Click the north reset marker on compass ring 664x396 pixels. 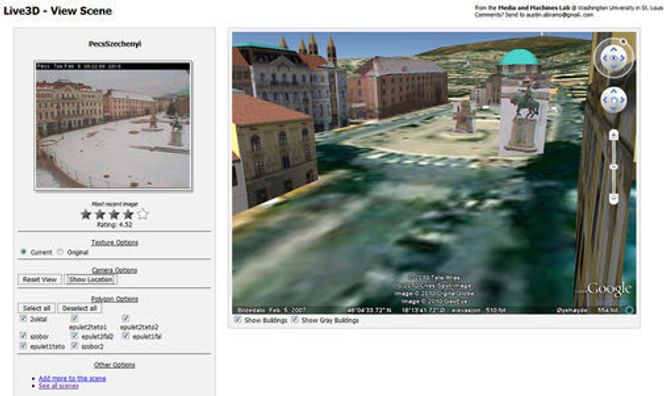(623, 41)
